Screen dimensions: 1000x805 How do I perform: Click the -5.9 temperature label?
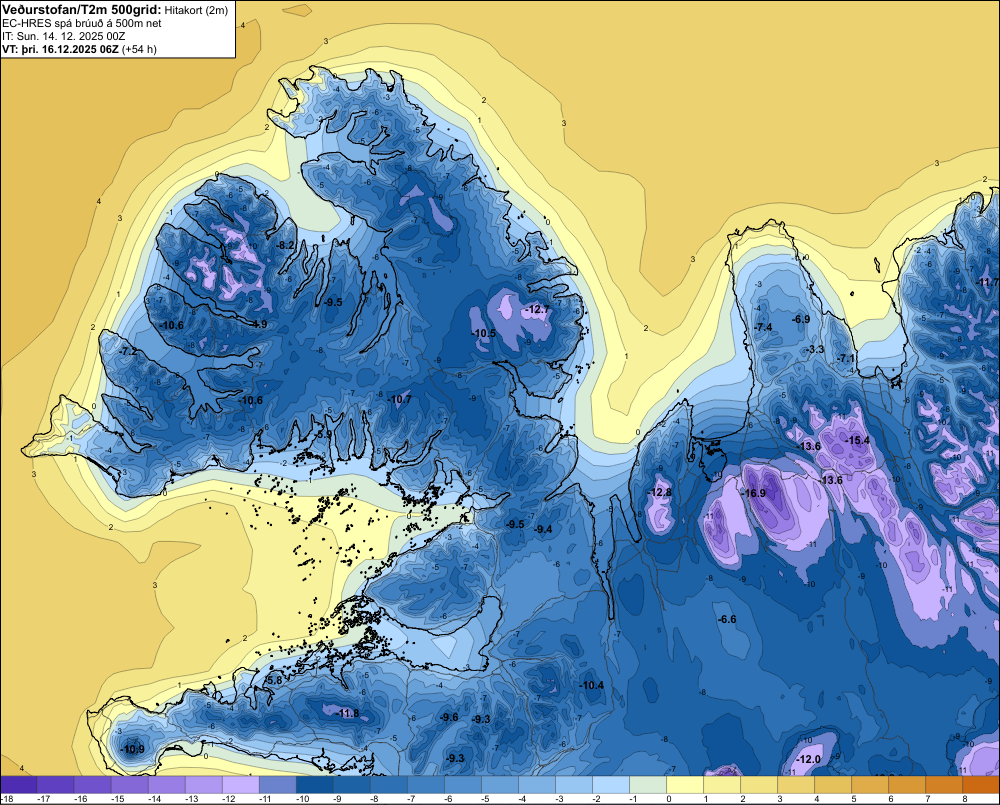323,434
